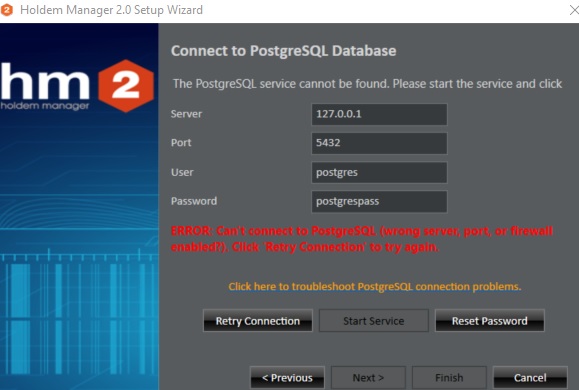Viewport: 579px width, 390px height.
Task: Focus the Password field showing postgrespass
Action: pos(379,201)
